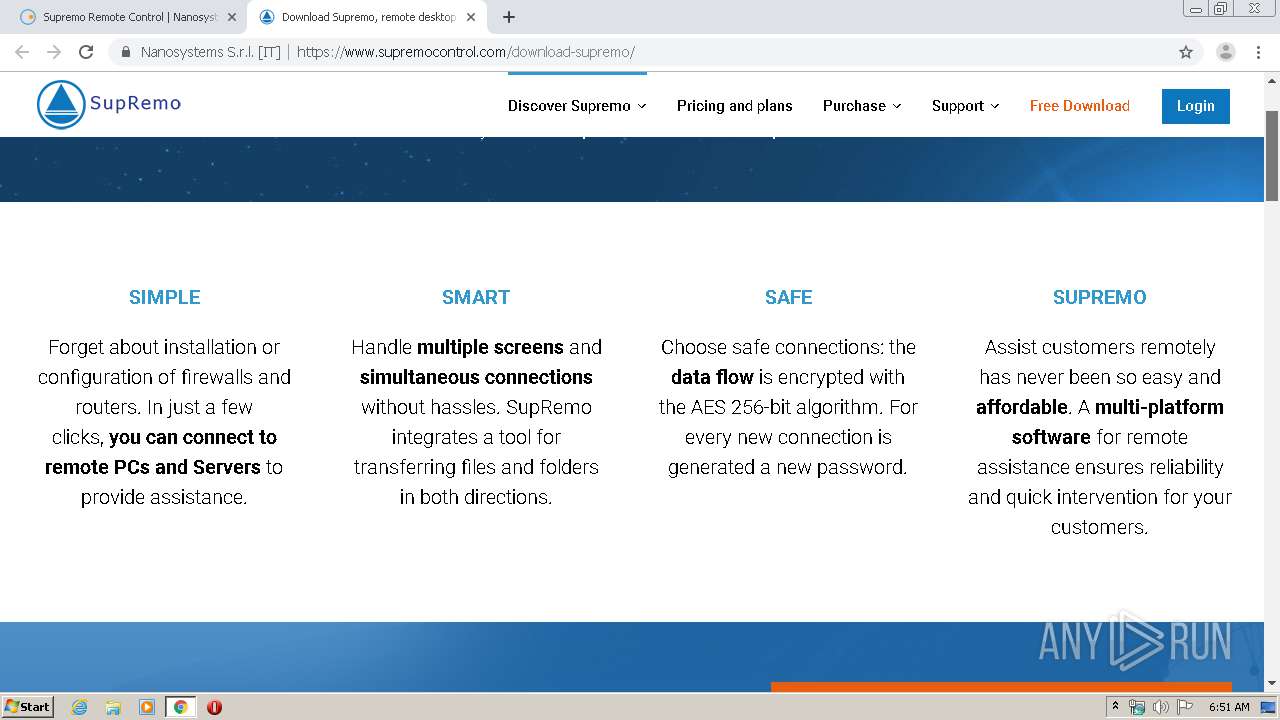Screen dimensions: 1280x720
Task: Click the bold text 'simultaneous connections'
Action: [476, 377]
